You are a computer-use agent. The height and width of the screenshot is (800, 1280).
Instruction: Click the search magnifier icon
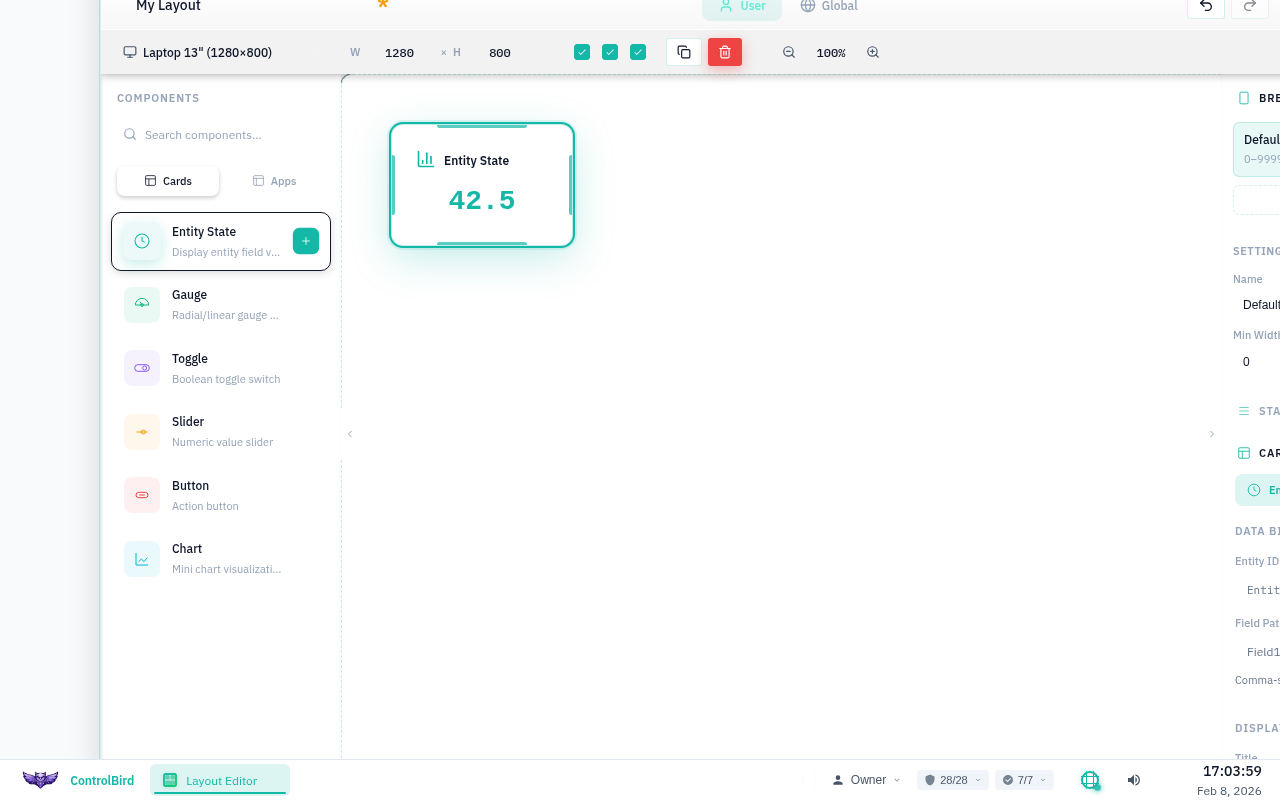point(130,135)
